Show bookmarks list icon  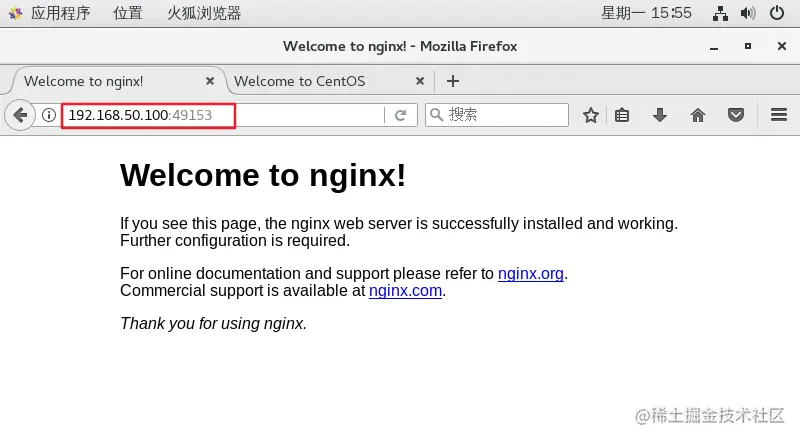coord(622,115)
